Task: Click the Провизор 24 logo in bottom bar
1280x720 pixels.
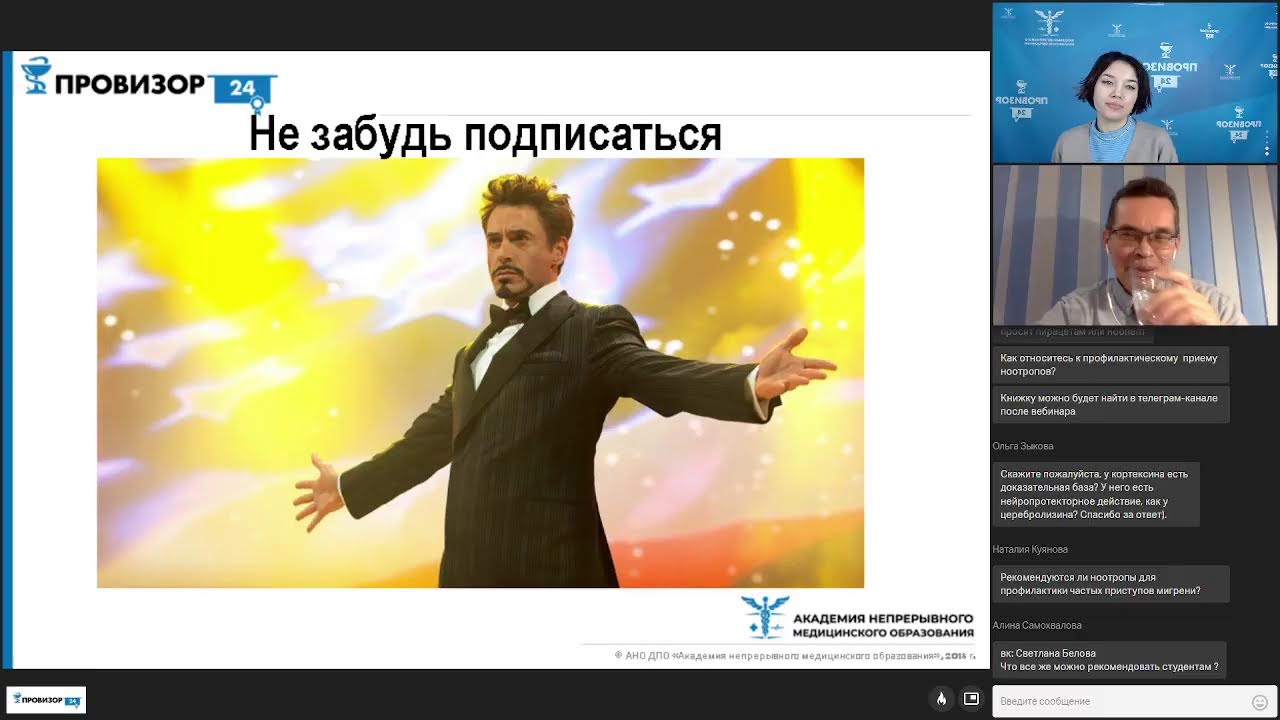Action: point(46,700)
